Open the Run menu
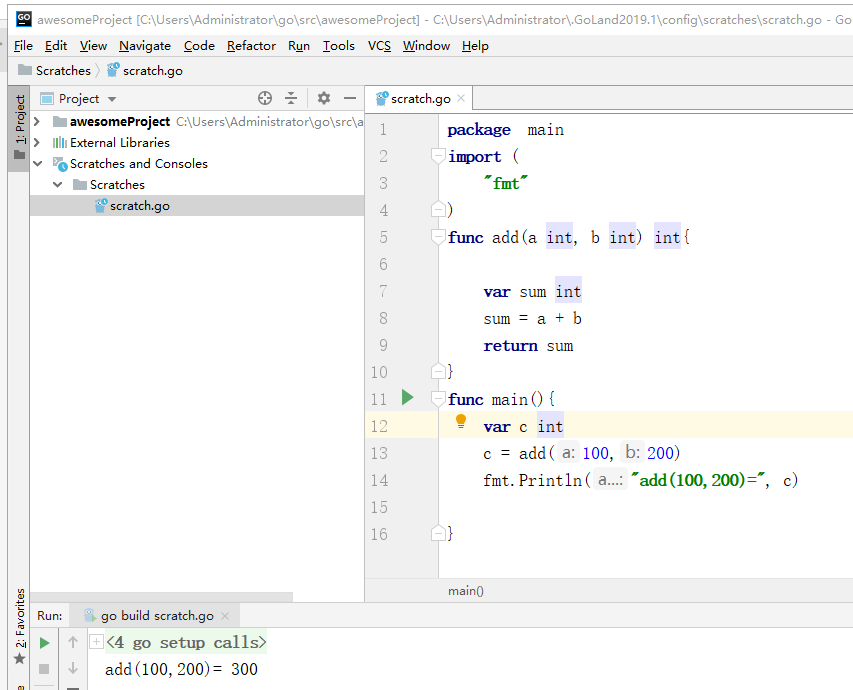 (x=299, y=46)
